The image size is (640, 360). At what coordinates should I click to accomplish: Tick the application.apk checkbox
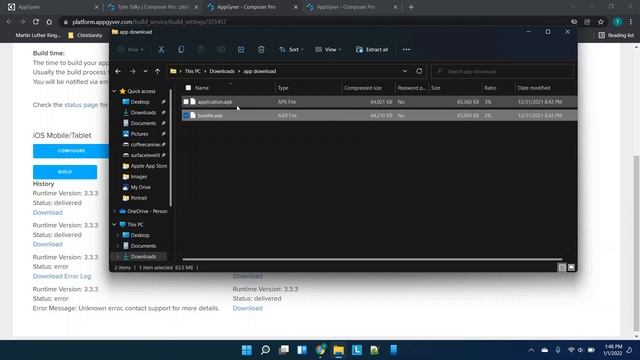pos(186,102)
